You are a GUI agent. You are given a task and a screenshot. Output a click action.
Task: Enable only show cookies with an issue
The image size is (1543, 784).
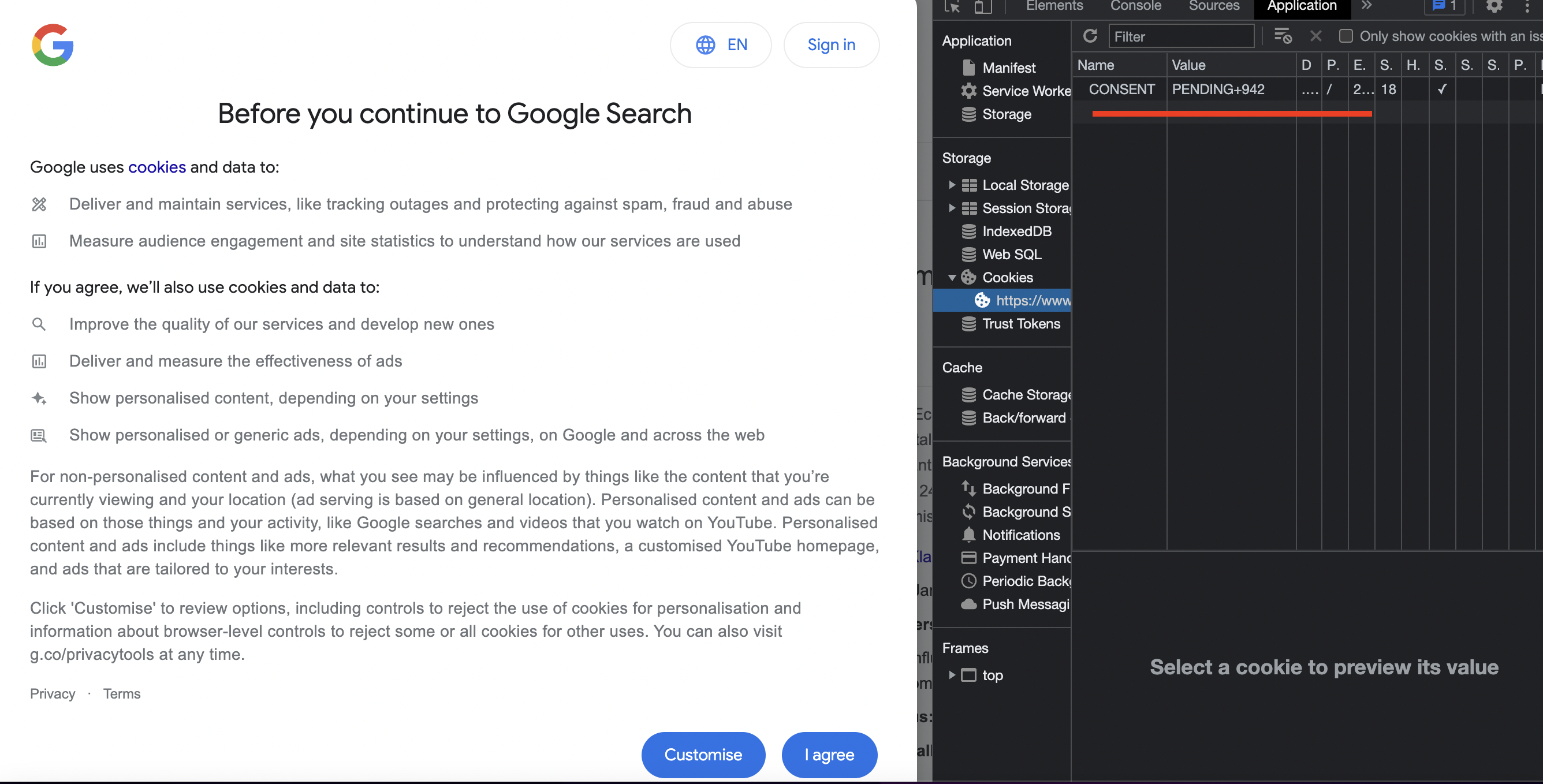1346,36
